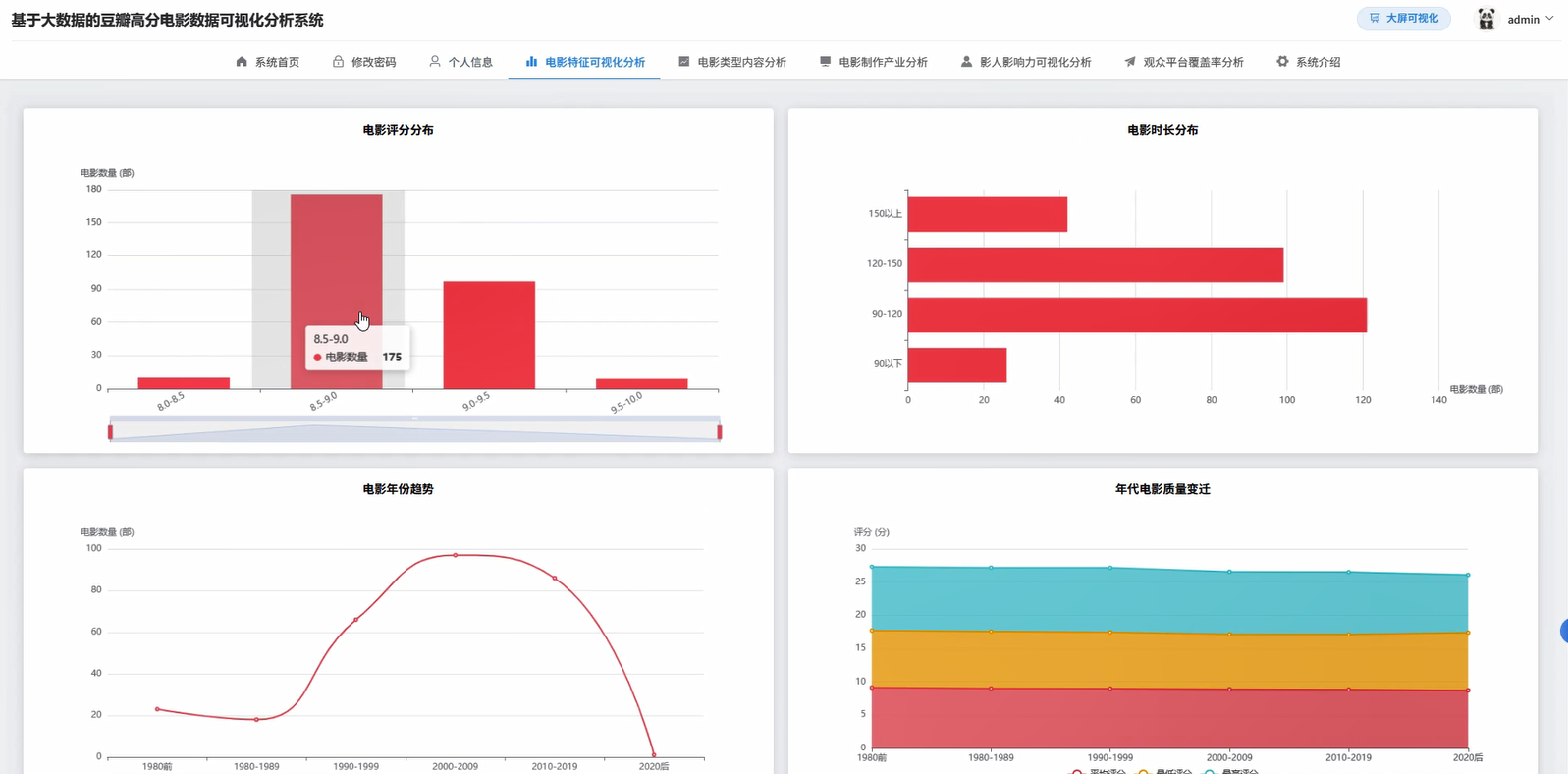Click the 90以下 duration bar
The height and width of the screenshot is (774, 1568).
[x=957, y=364]
